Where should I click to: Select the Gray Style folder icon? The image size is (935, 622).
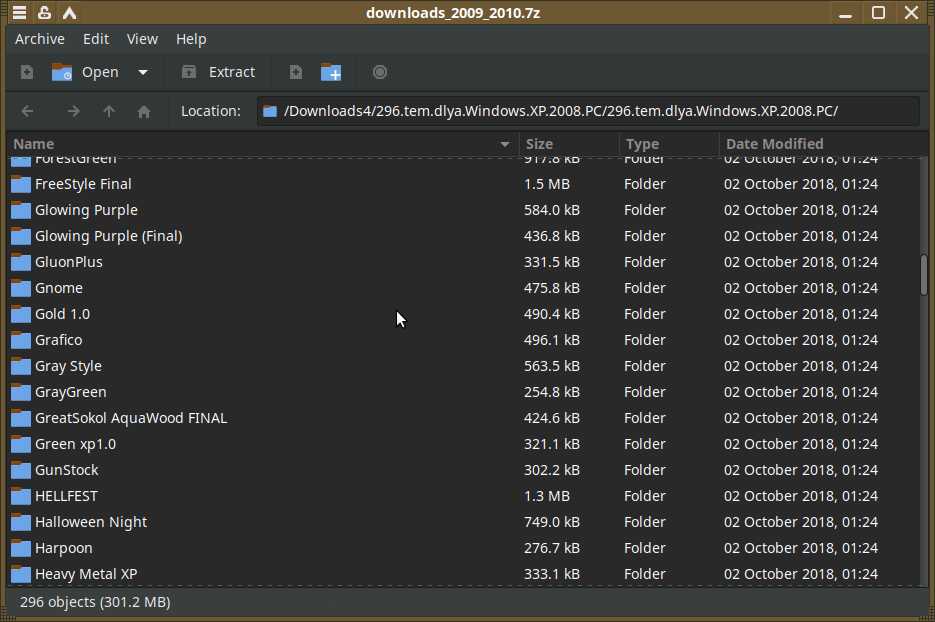tap(21, 366)
